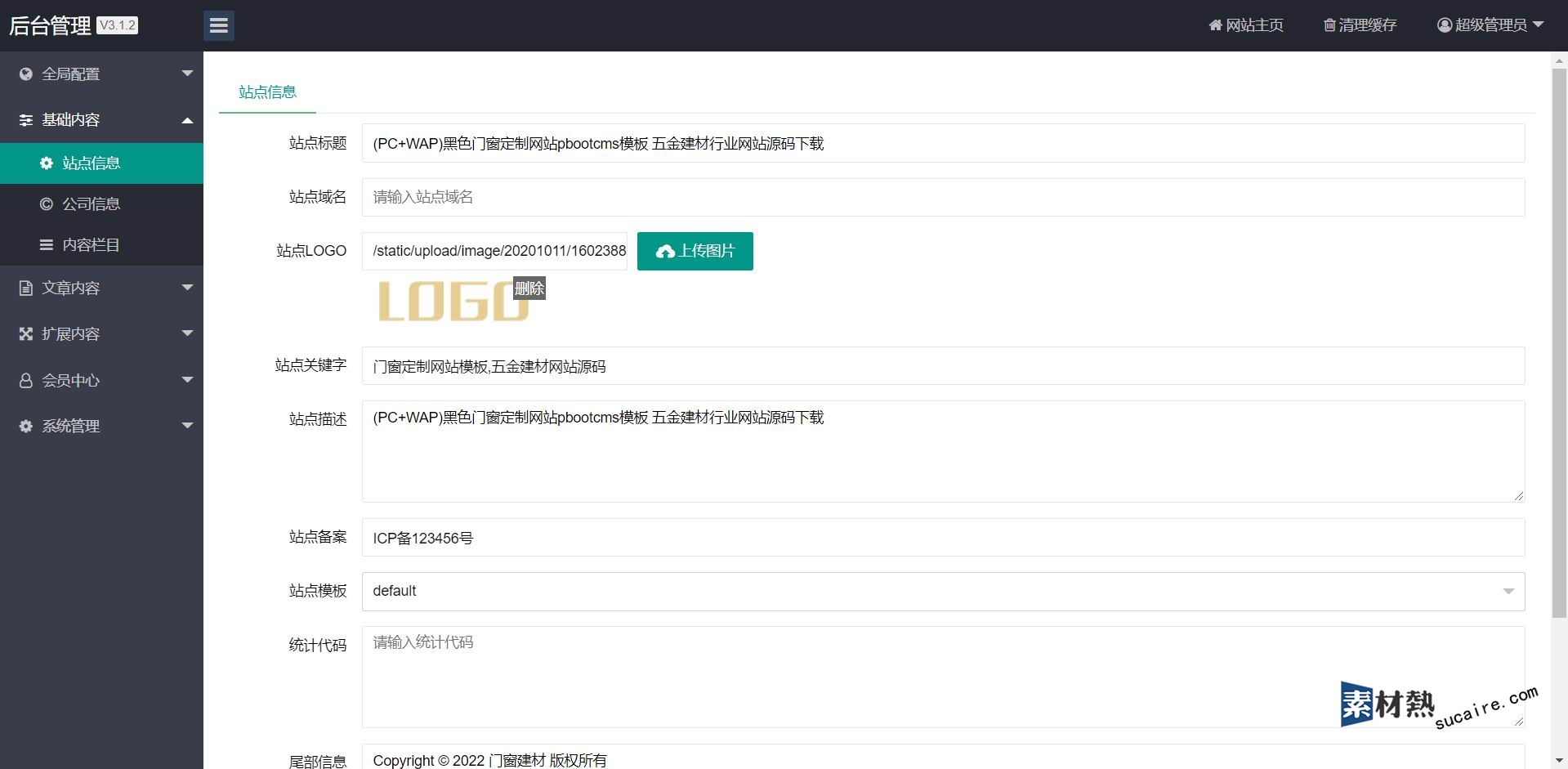Open the 站点模板 default dropdown
The width and height of the screenshot is (1568, 769).
click(943, 591)
